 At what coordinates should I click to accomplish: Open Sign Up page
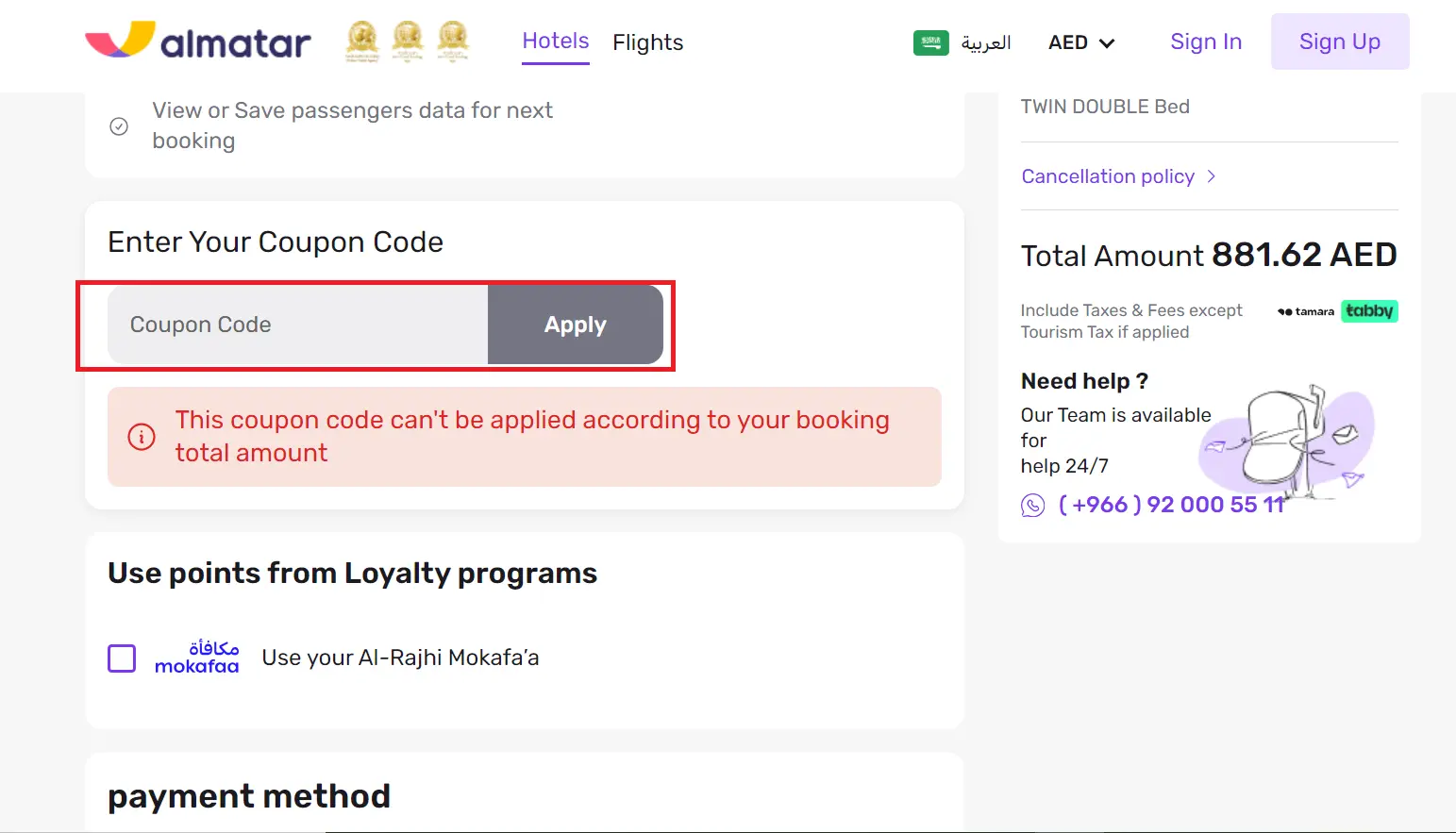pyautogui.click(x=1340, y=42)
